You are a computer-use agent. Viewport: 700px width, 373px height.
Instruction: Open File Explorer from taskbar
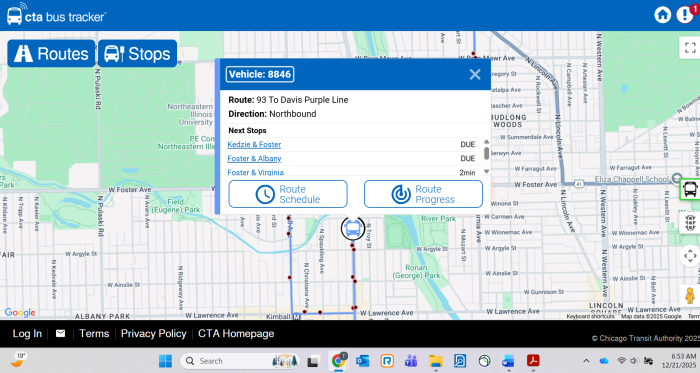[x=436, y=361]
